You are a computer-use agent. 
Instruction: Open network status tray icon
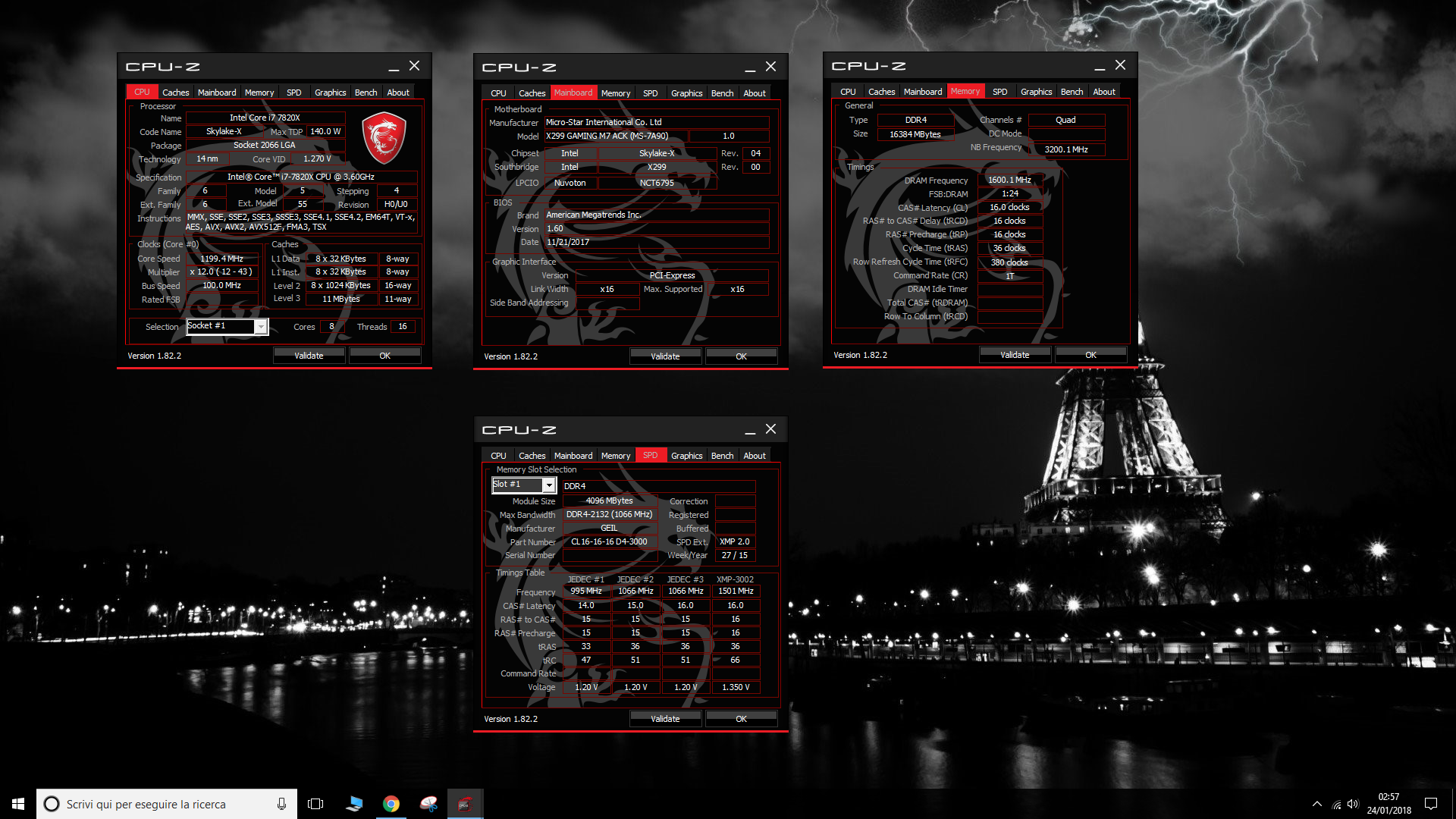click(x=1336, y=805)
